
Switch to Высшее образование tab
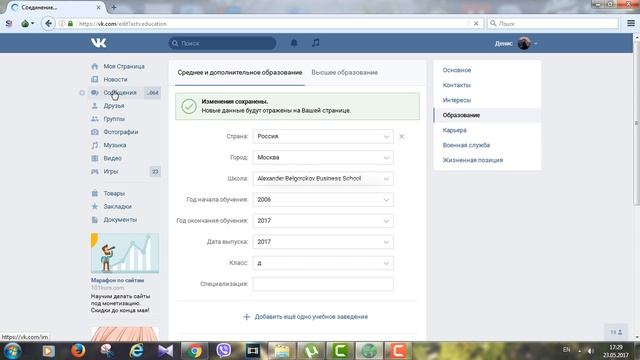[344, 72]
